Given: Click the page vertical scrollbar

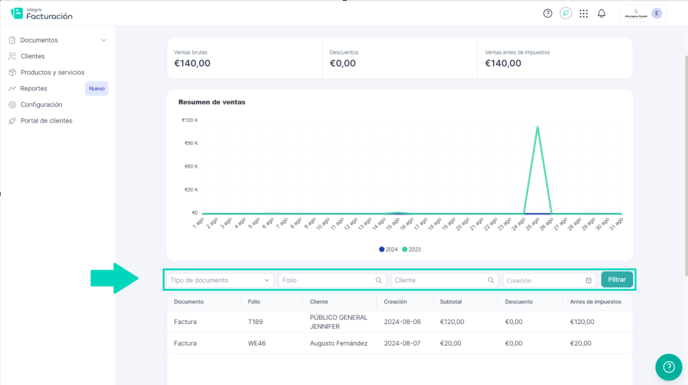Looking at the screenshot, I should (685, 166).
